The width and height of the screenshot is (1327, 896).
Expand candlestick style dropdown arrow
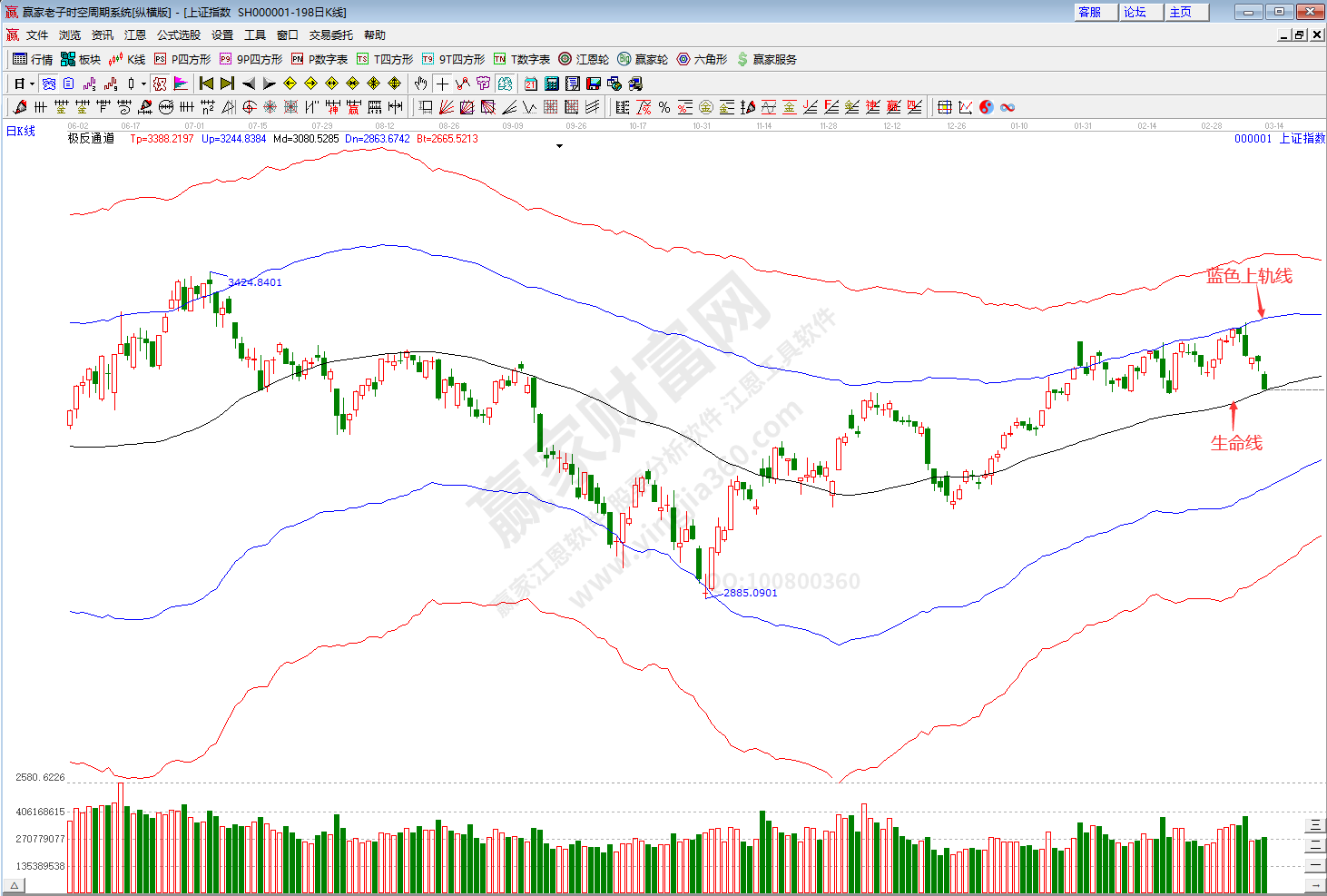point(143,84)
